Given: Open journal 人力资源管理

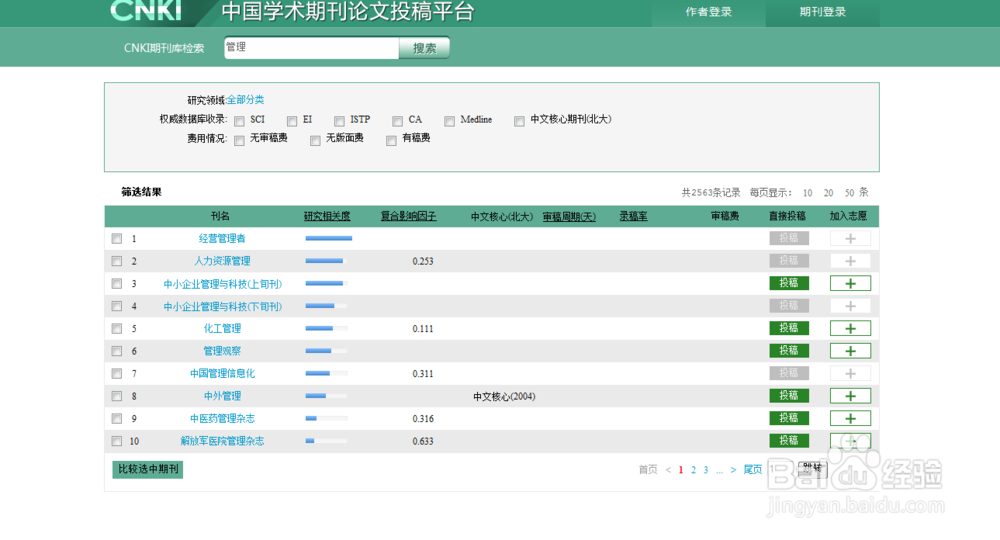Looking at the screenshot, I should 222,261.
